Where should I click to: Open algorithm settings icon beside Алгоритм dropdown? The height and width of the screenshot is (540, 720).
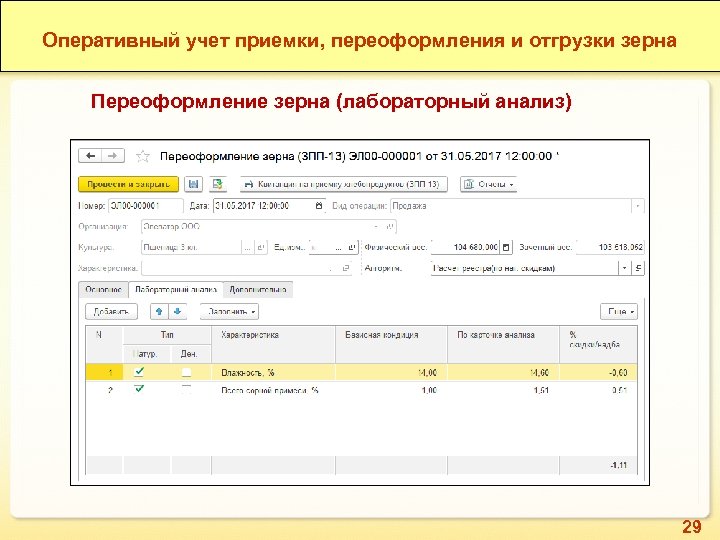tap(638, 268)
